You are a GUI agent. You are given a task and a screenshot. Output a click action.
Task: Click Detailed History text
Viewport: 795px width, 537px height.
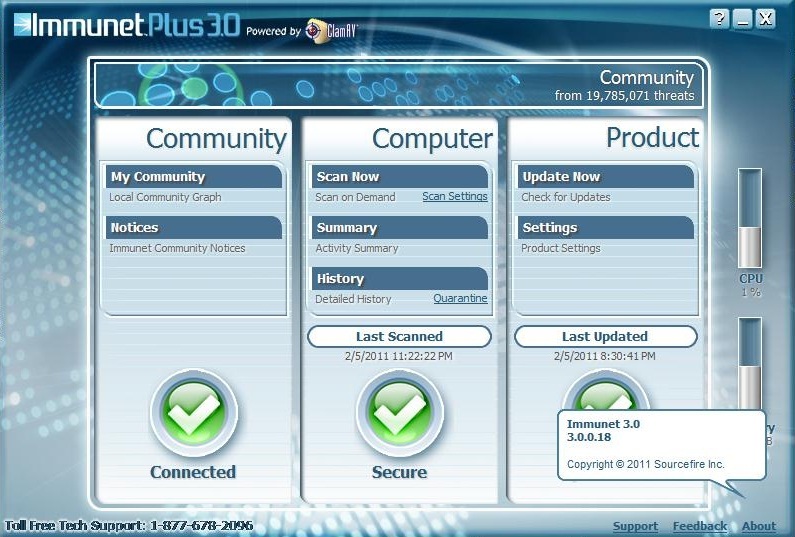(353, 299)
